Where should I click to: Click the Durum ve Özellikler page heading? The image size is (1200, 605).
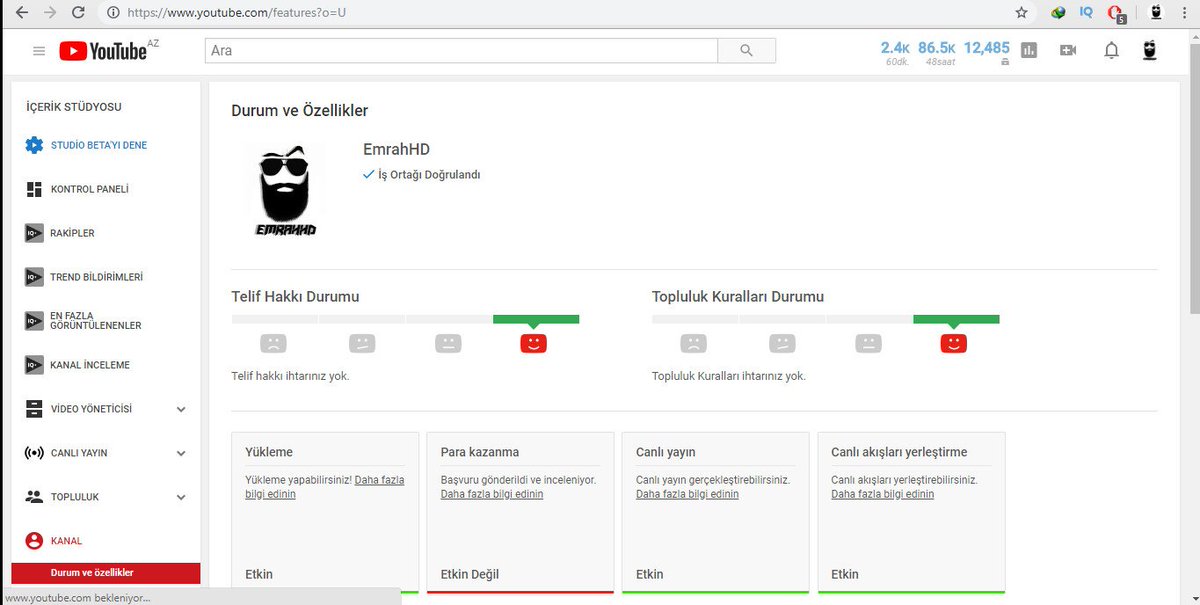[300, 111]
